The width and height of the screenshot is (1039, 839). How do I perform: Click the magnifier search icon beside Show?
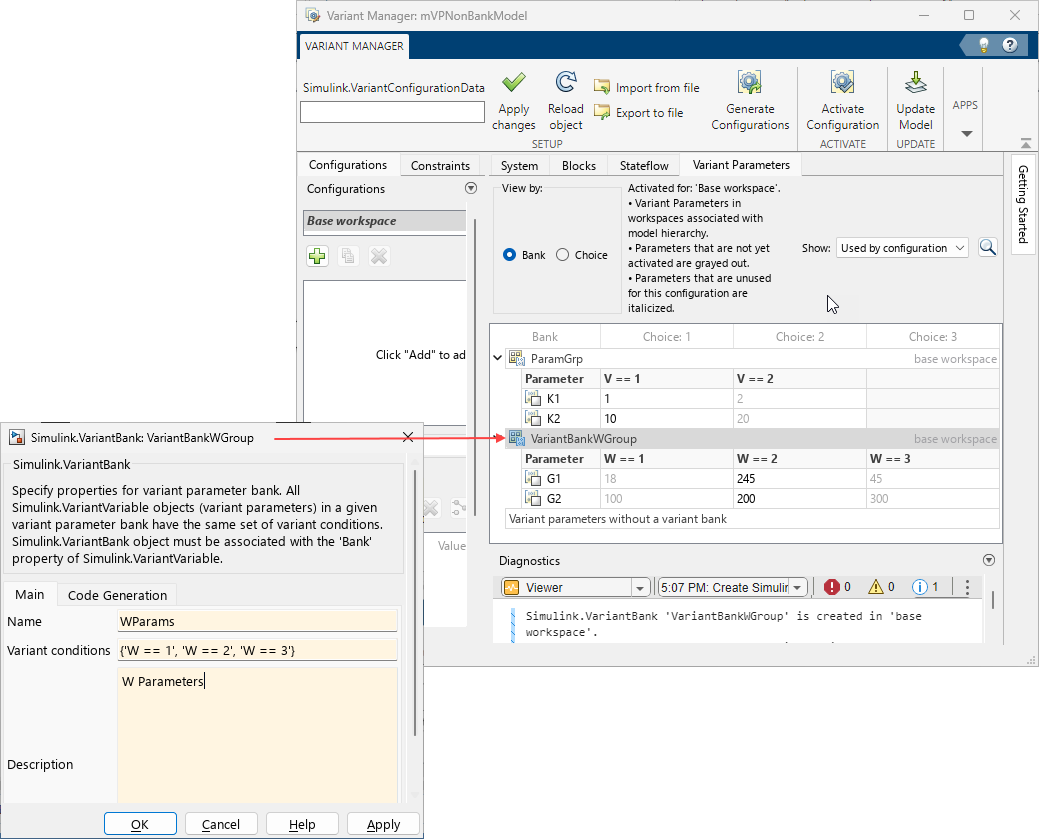pyautogui.click(x=987, y=248)
